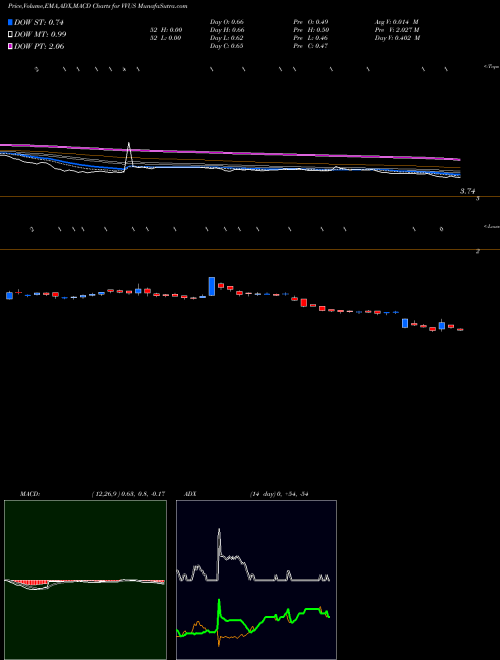This screenshot has width=500, height=660.
Task: Select the 'DOW MT: 0.99' label
Action: (x=40, y=35)
